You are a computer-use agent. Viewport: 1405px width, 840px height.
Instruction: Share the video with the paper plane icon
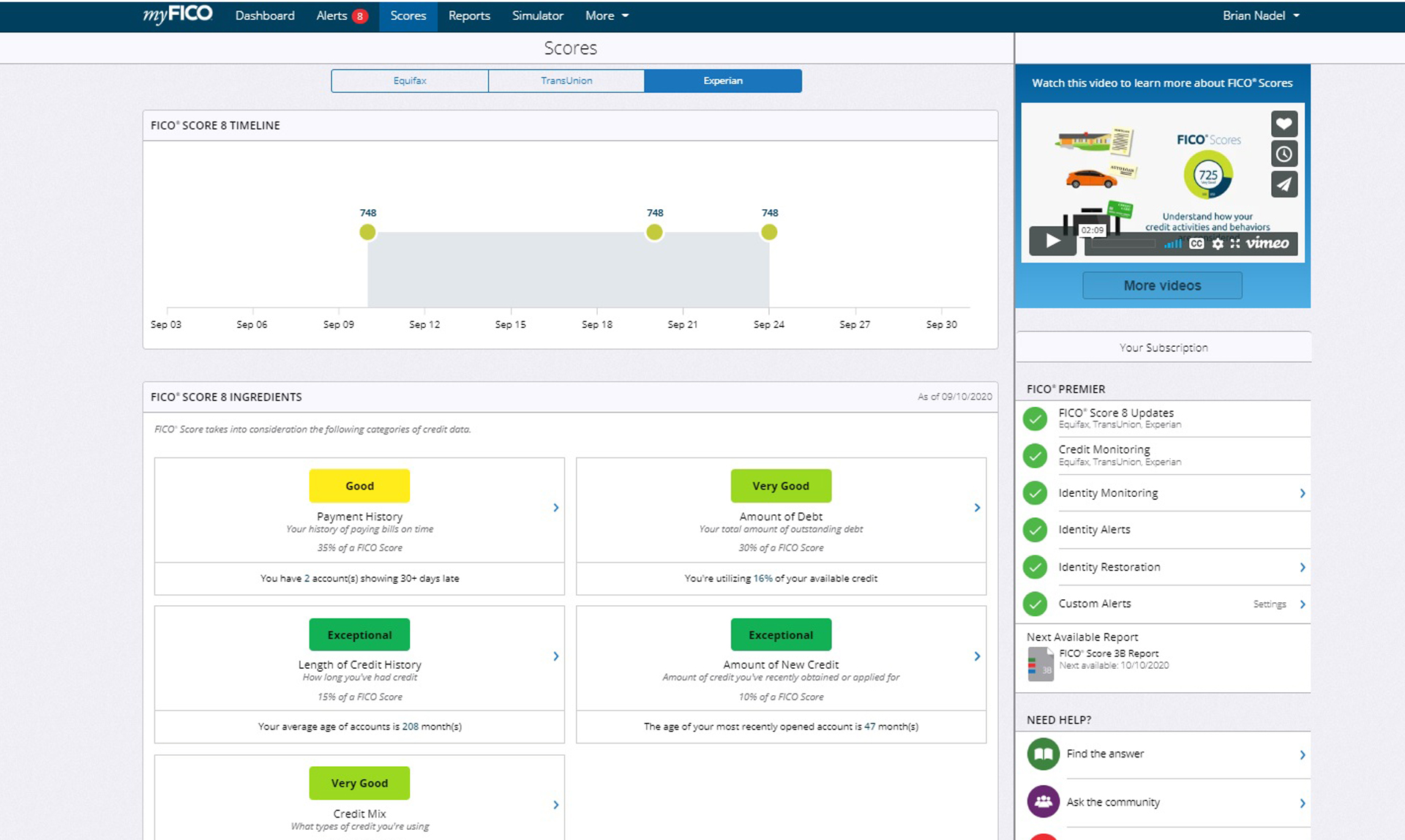point(1284,184)
